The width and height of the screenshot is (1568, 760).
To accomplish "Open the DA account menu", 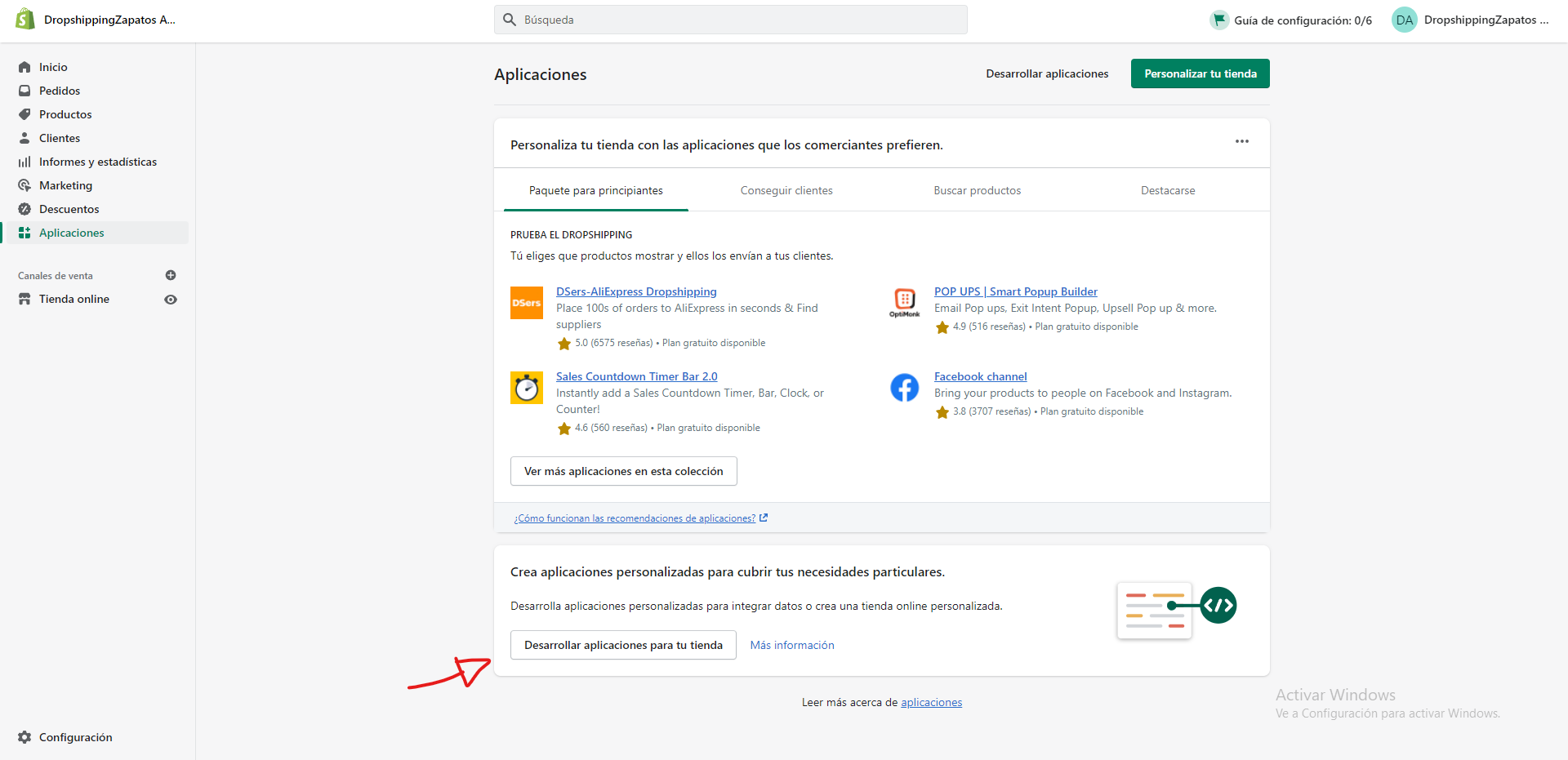I will point(1404,20).
